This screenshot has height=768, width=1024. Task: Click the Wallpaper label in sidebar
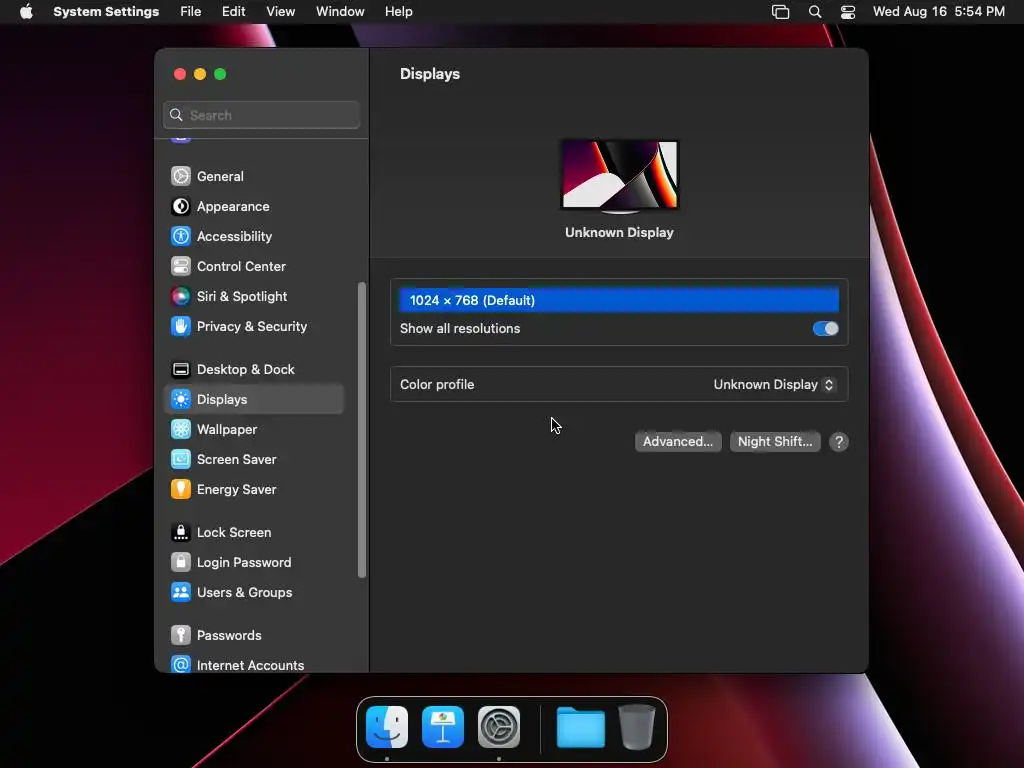[227, 429]
